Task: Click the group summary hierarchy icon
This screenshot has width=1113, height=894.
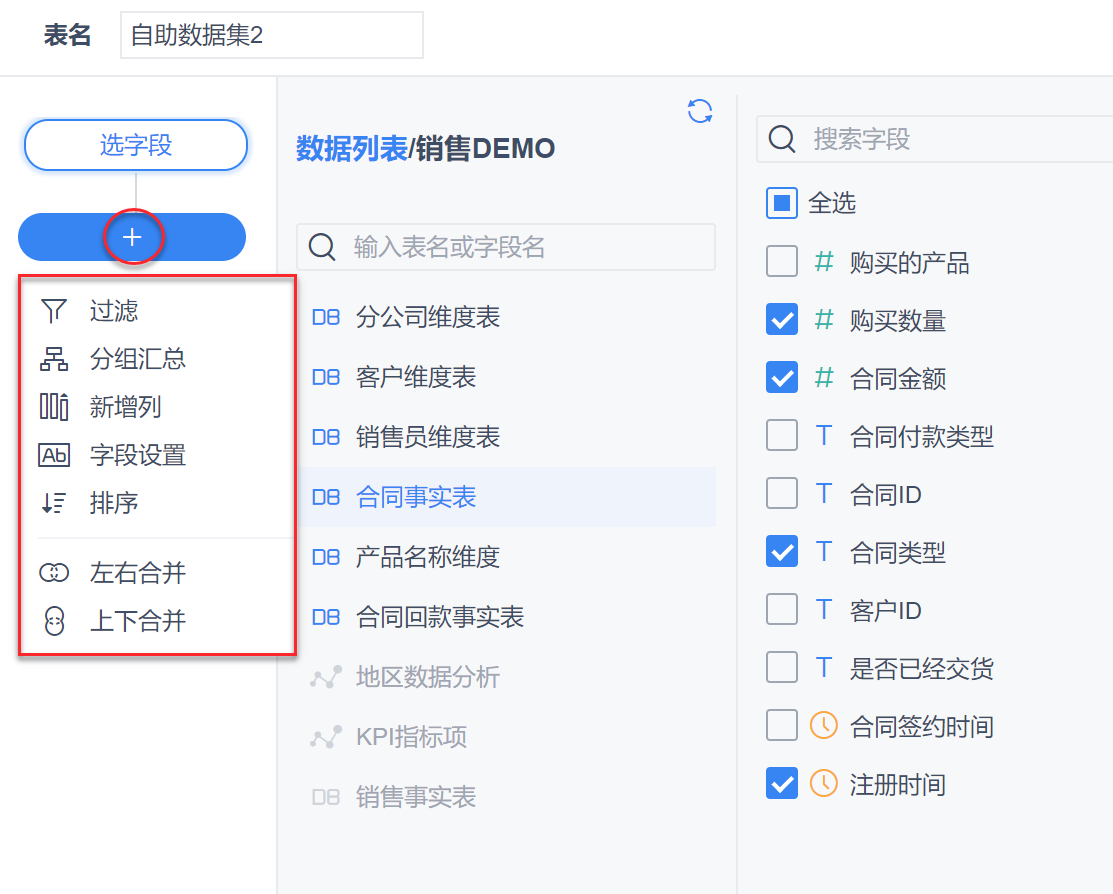Action: point(54,359)
